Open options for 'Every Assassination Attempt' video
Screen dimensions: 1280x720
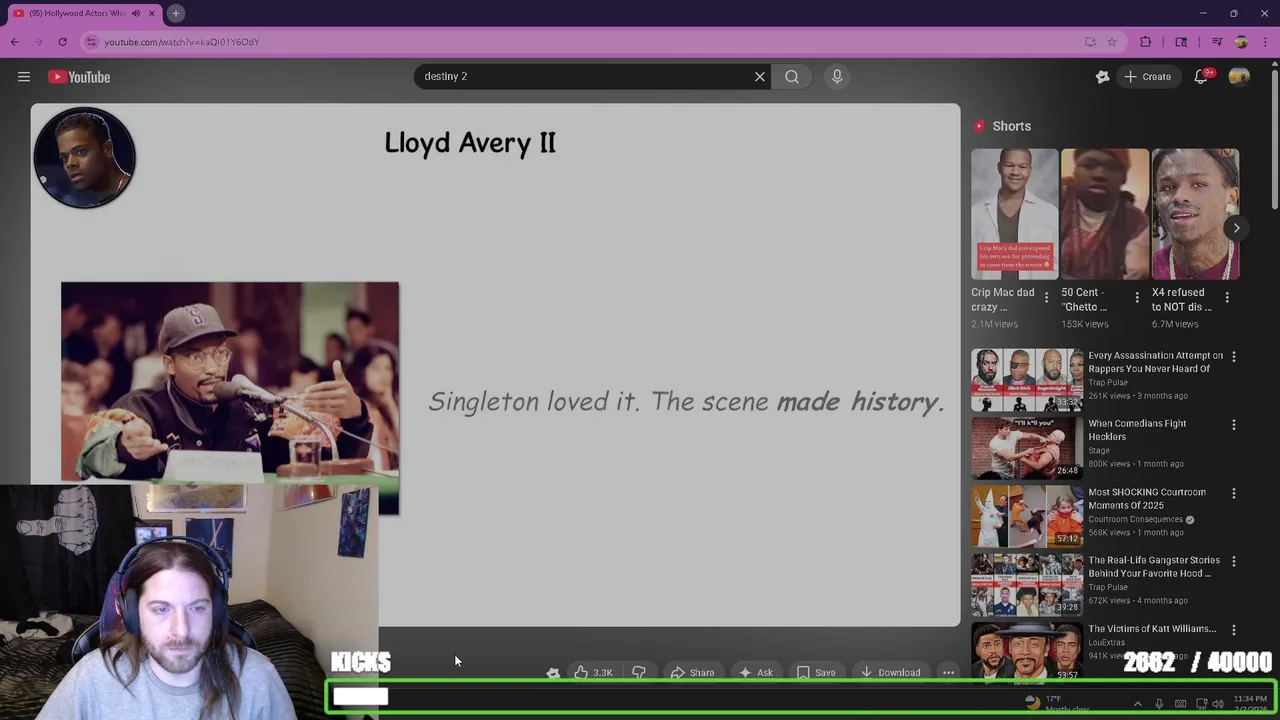[x=1234, y=357]
